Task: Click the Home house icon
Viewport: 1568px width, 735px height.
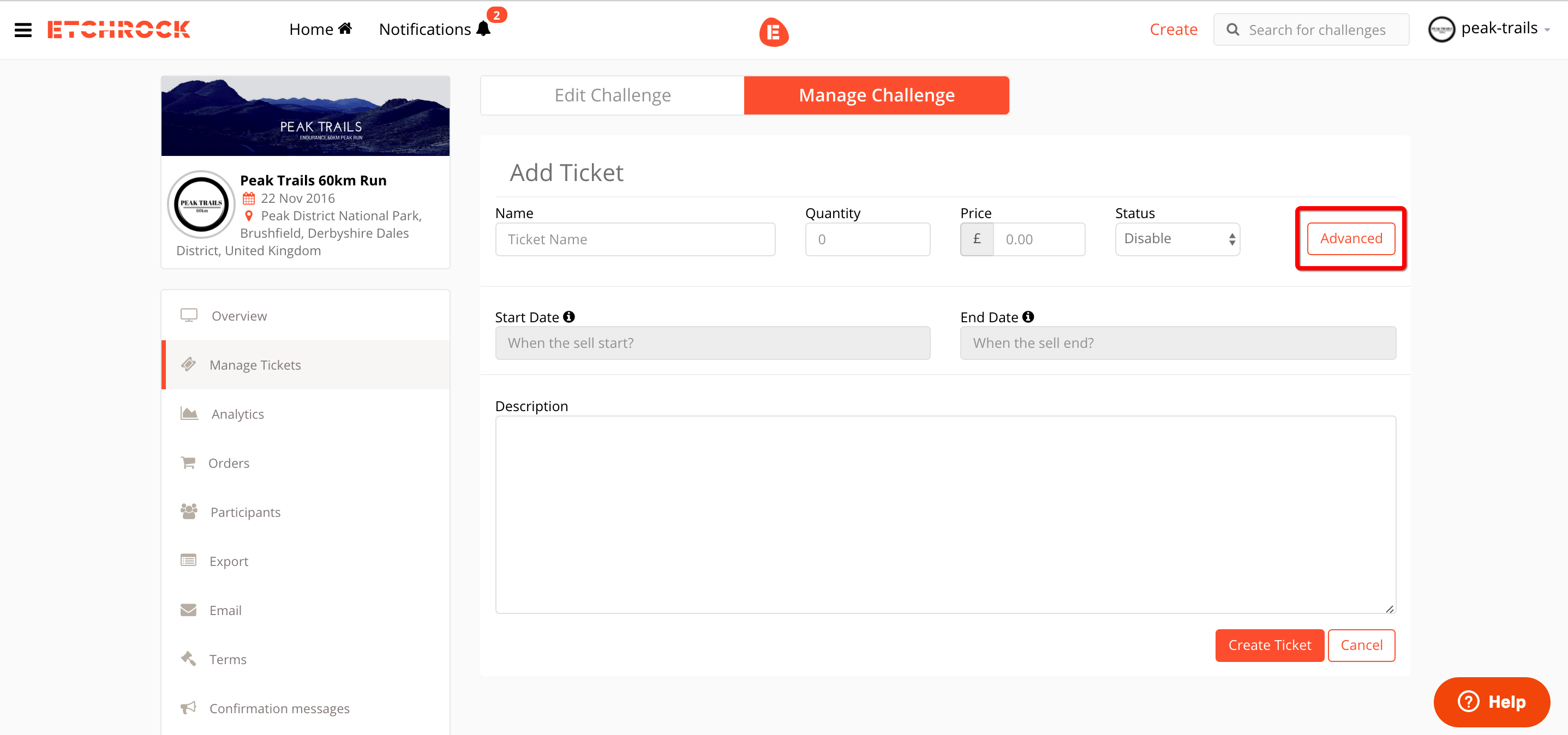Action: click(x=345, y=28)
